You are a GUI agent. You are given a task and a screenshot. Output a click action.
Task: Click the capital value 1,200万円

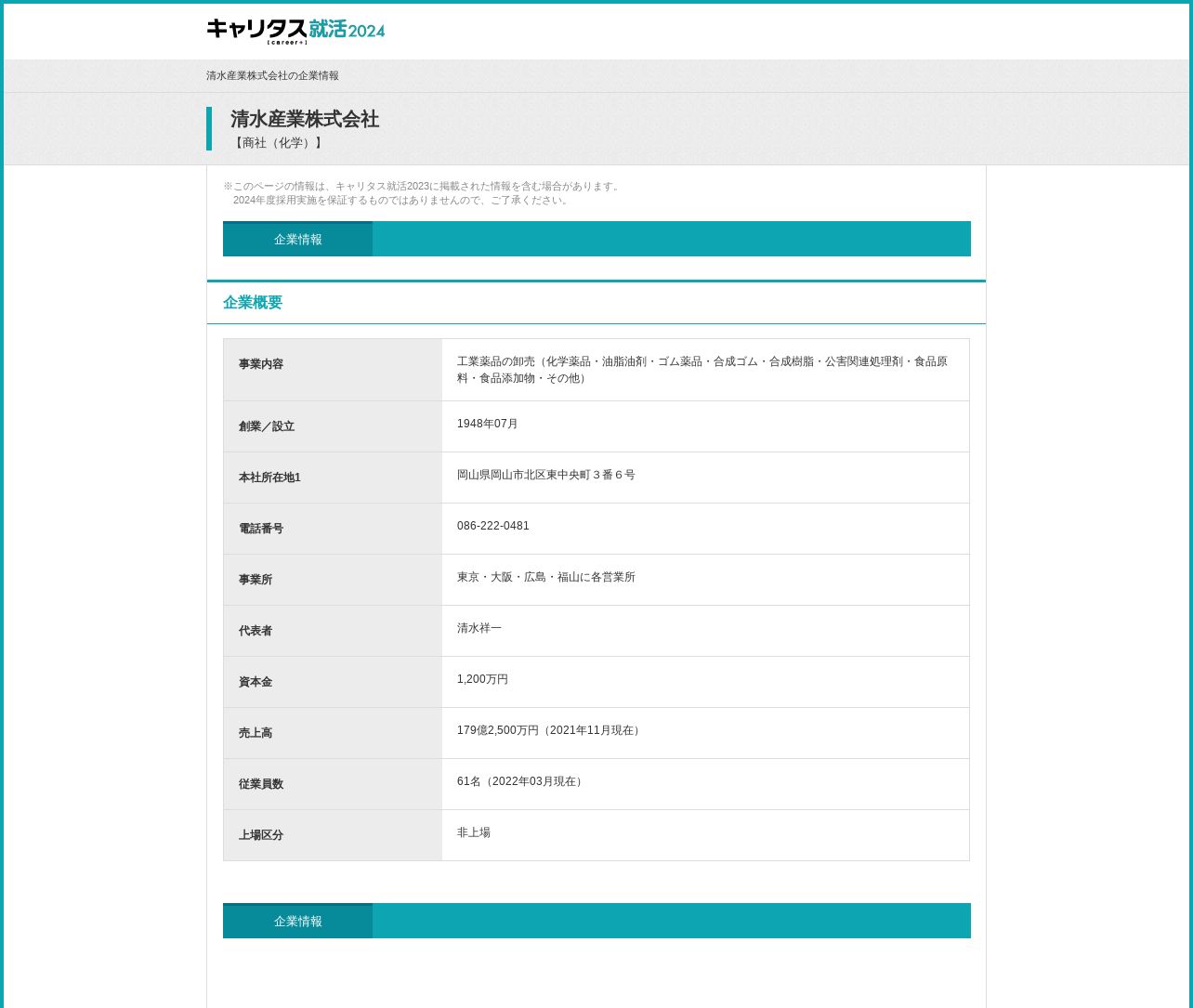point(483,679)
